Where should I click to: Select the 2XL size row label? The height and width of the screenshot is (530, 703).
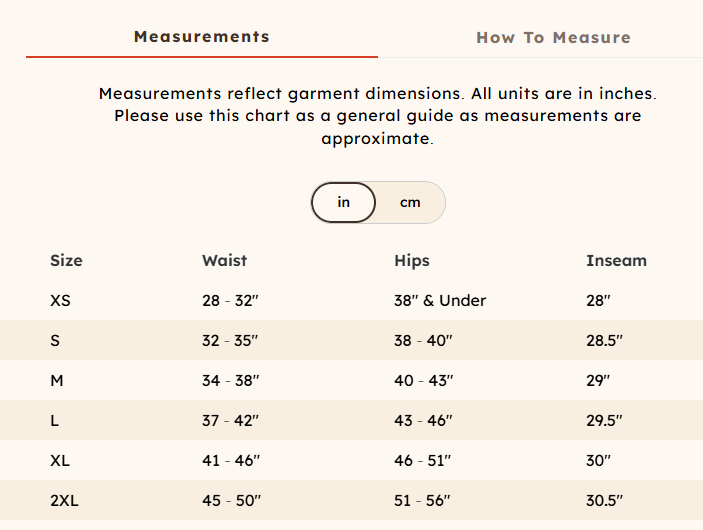pyautogui.click(x=65, y=500)
